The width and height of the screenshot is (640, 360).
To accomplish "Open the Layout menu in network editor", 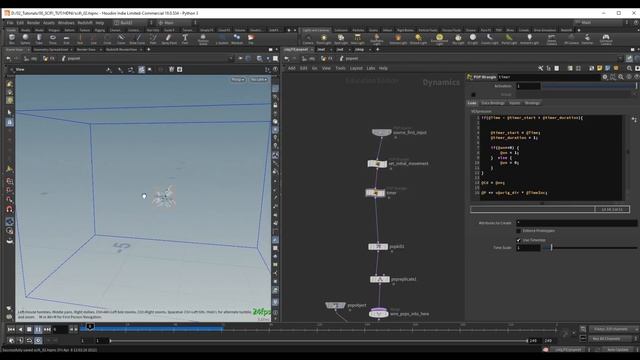I will point(356,68).
